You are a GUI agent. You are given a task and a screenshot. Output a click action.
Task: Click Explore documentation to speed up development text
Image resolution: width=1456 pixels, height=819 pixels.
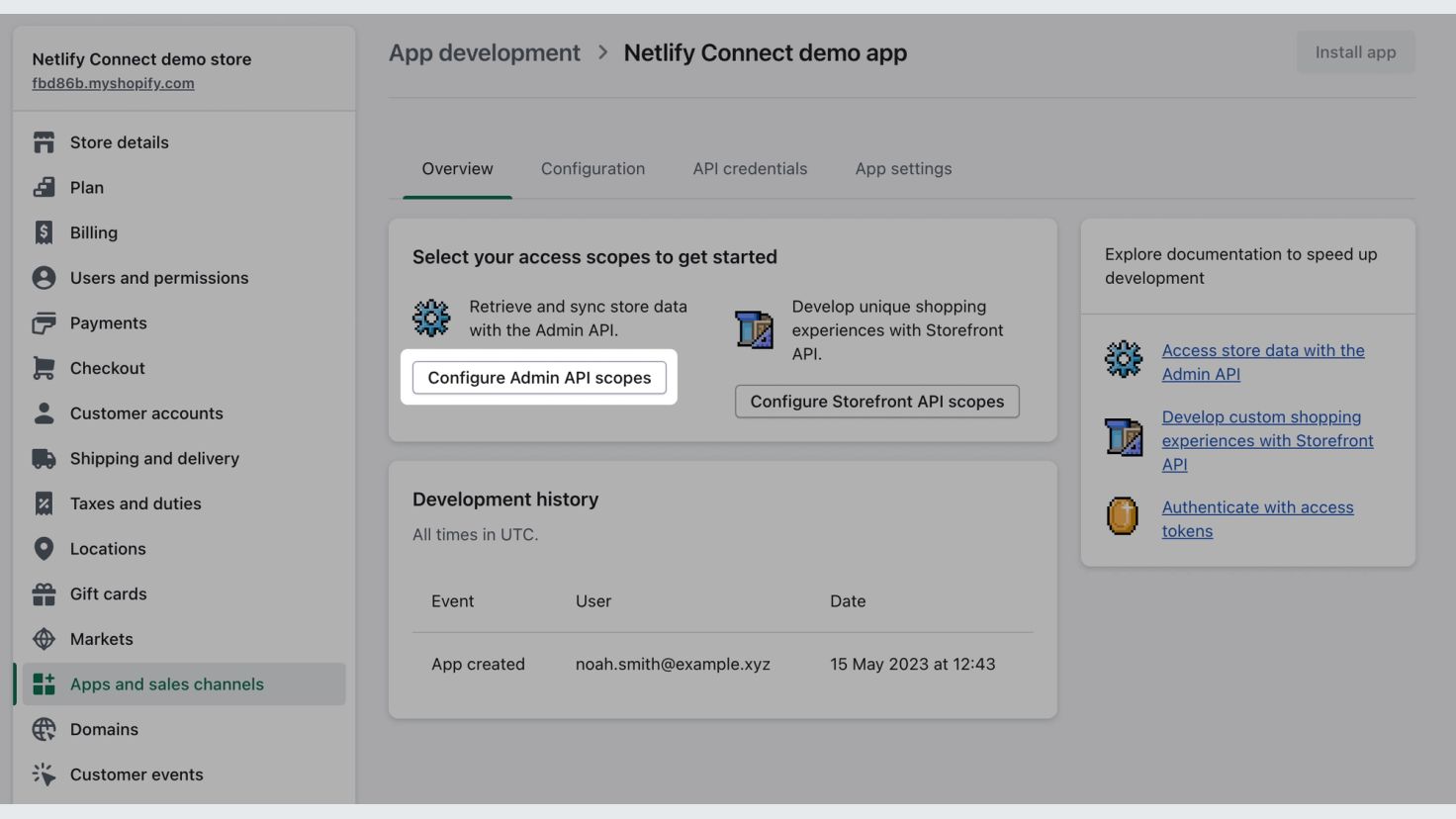click(x=1240, y=266)
